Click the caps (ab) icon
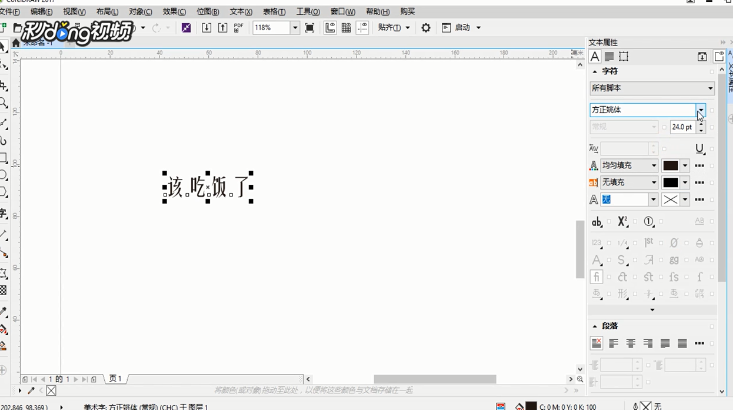 (x=597, y=222)
